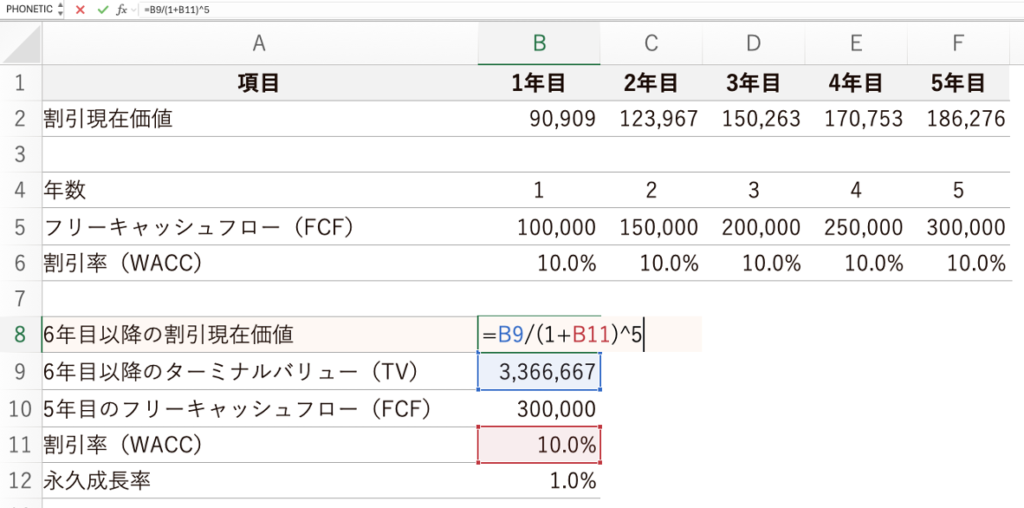Select the 186,276 discounted value cell
This screenshot has width=1024, height=508.
(960, 119)
